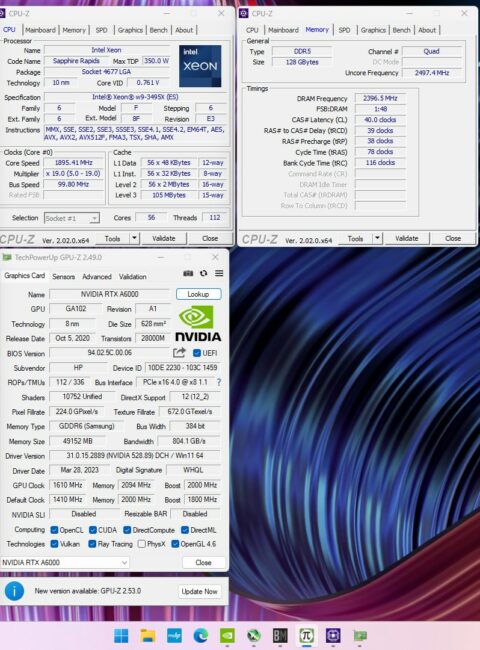Image resolution: width=480 pixels, height=650 pixels.
Task: Expand Tools arrow in CPU tab window
Action: [134, 238]
